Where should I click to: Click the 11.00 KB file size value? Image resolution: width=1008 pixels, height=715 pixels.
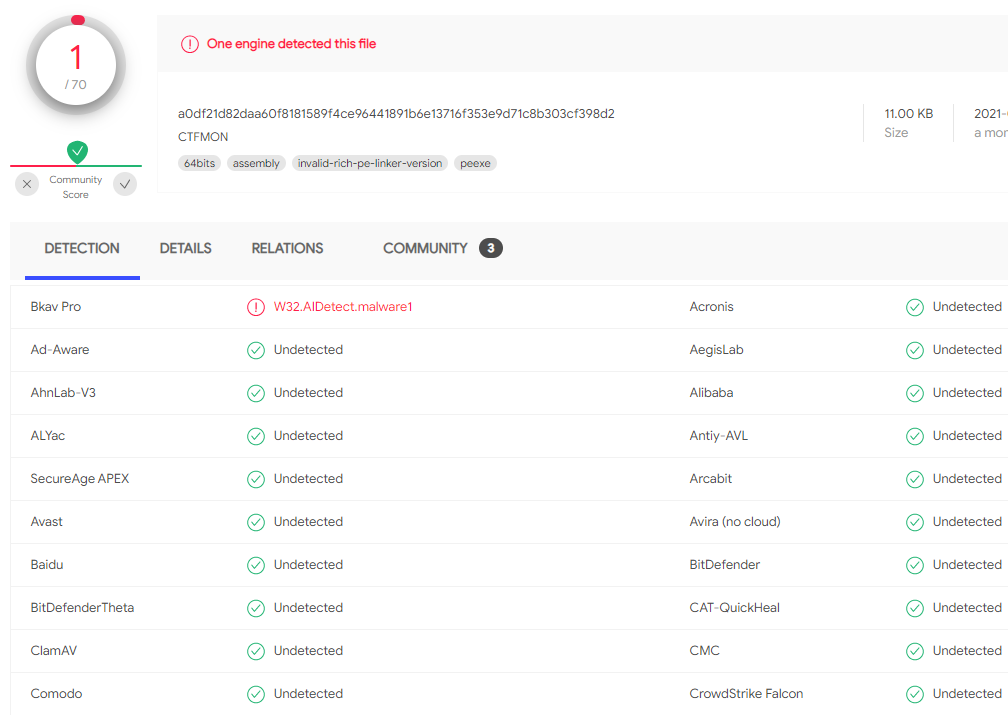coord(908,114)
